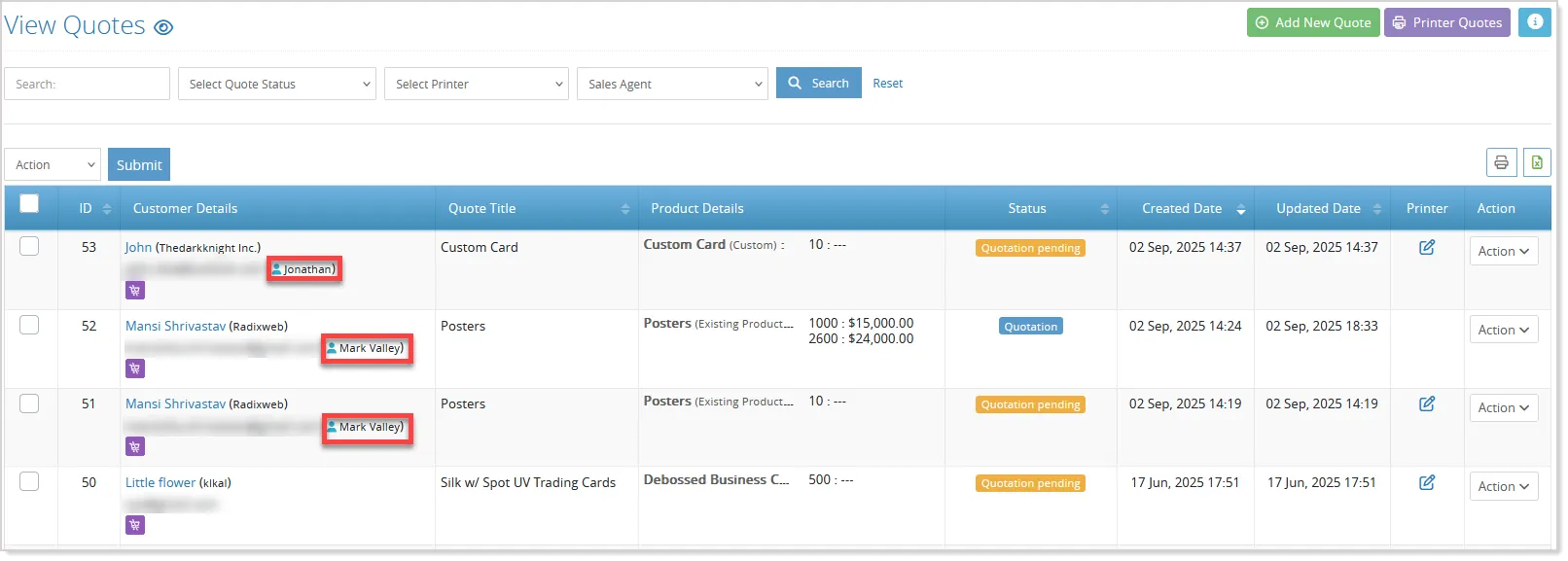
Task: Open the Select Printer dropdown
Action: coord(477,84)
